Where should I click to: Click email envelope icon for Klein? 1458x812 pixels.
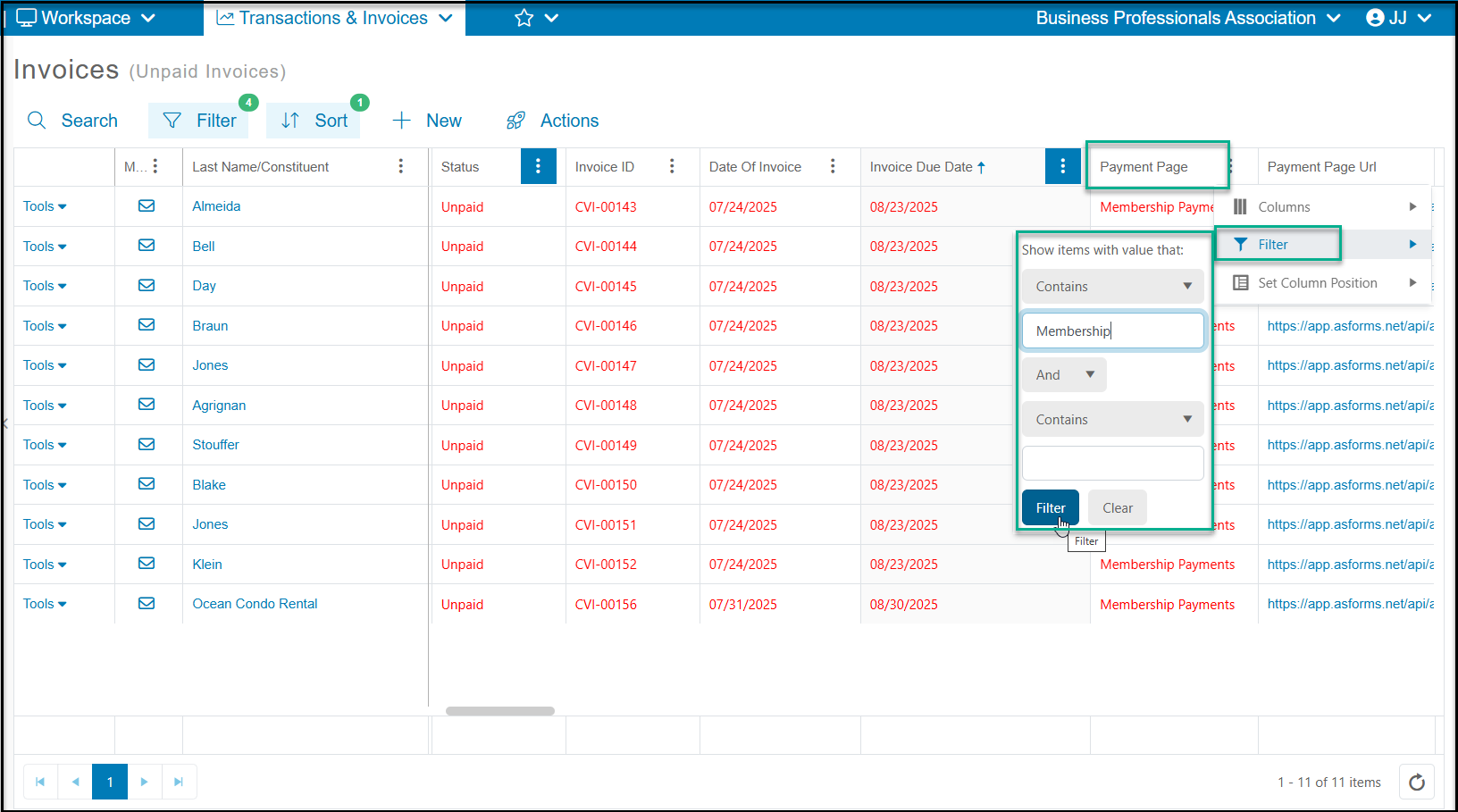pos(147,563)
